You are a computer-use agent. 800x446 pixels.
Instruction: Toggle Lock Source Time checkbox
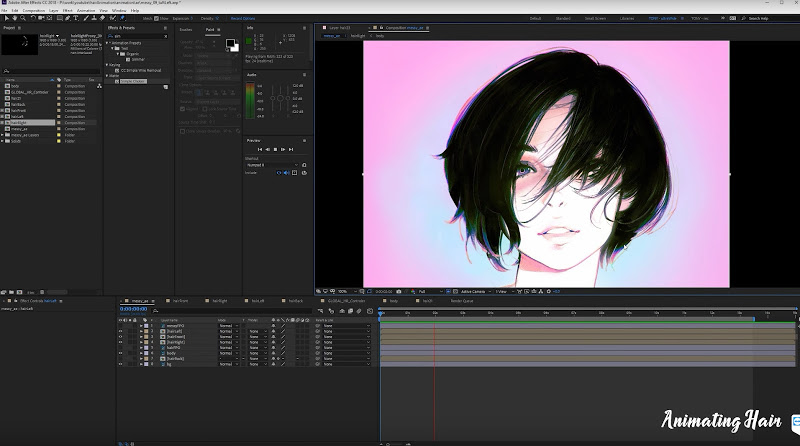205,109
